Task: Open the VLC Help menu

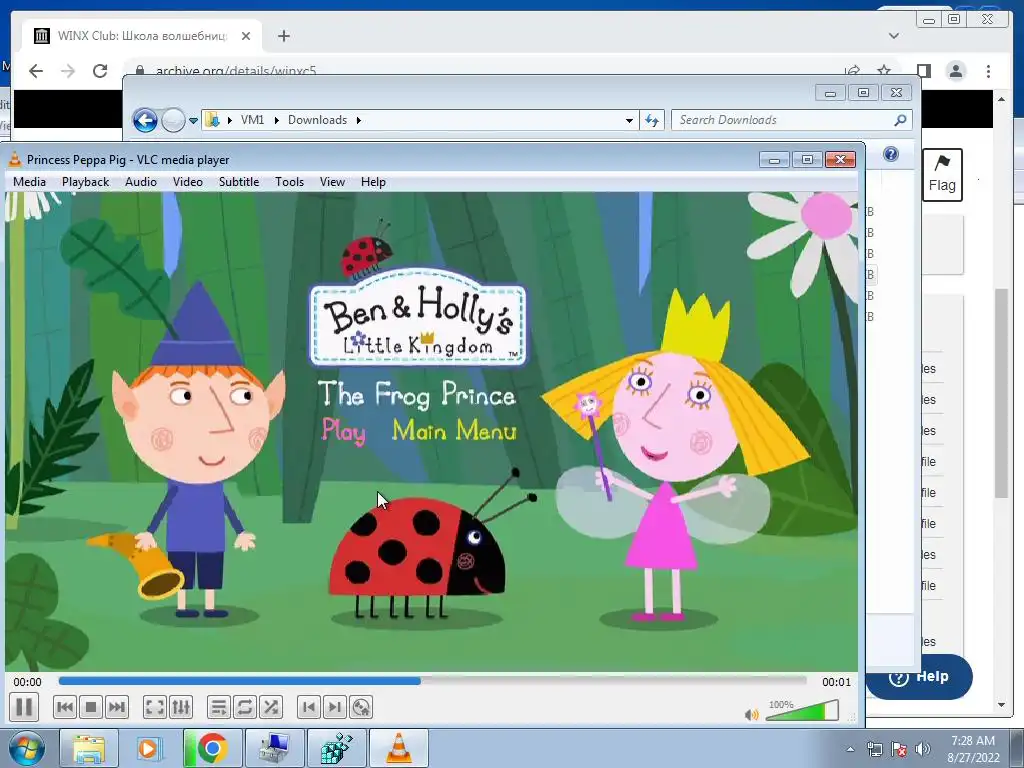Action: click(x=374, y=182)
